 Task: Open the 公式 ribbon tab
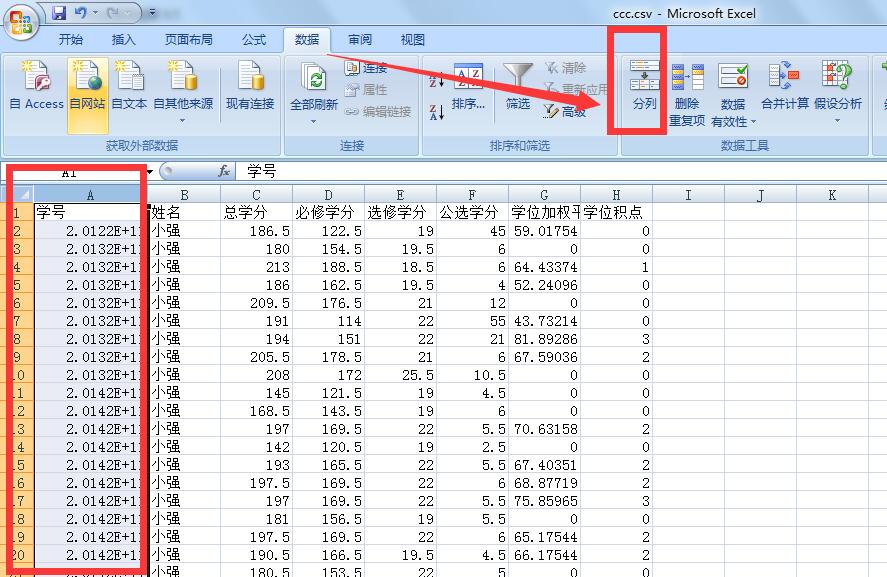click(x=254, y=40)
